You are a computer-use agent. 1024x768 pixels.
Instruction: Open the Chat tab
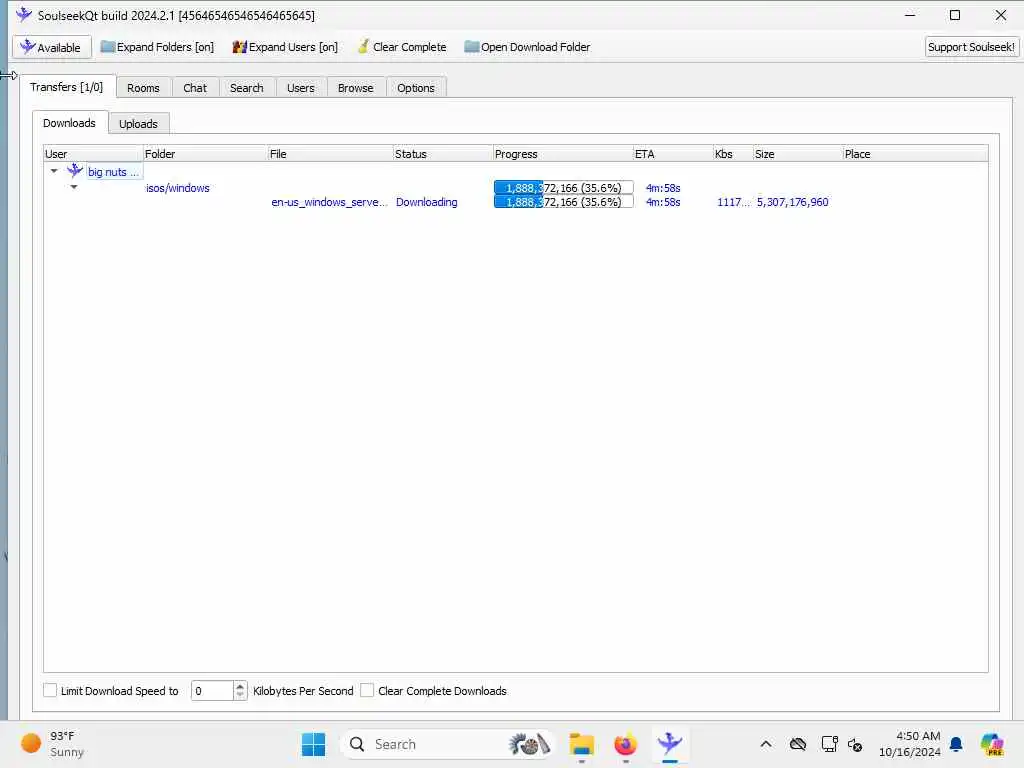click(195, 88)
